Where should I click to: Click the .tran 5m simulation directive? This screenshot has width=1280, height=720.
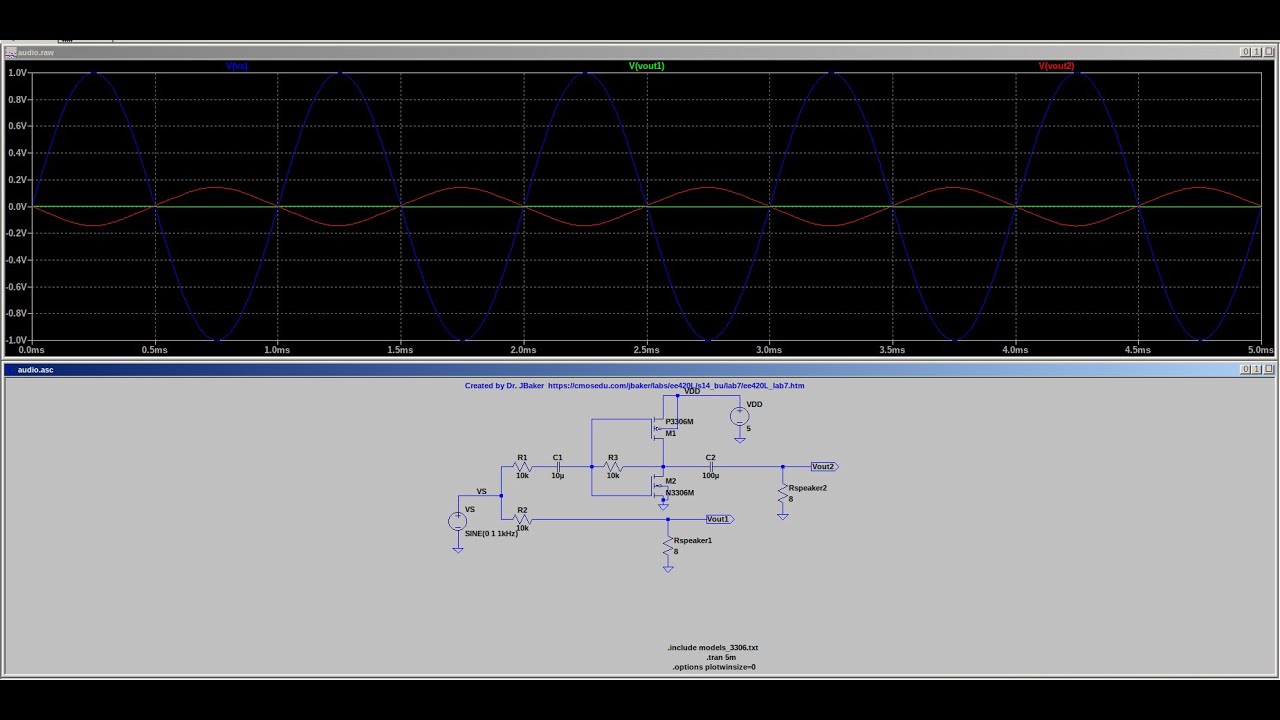[x=721, y=657]
